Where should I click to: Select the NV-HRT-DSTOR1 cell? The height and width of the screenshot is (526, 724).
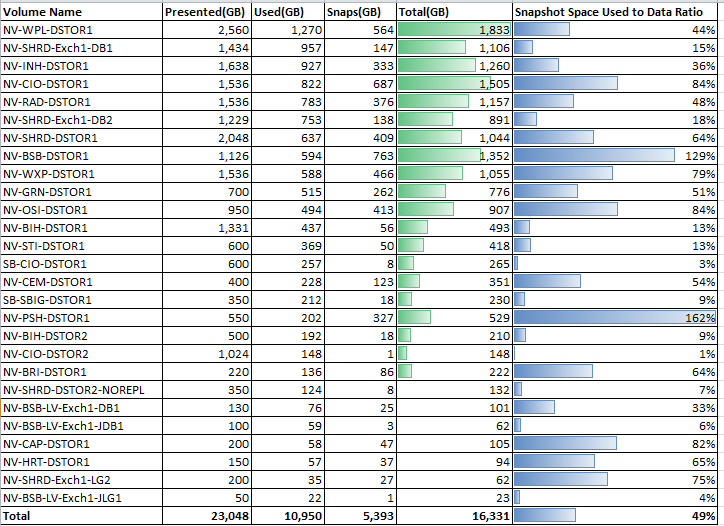click(82, 462)
